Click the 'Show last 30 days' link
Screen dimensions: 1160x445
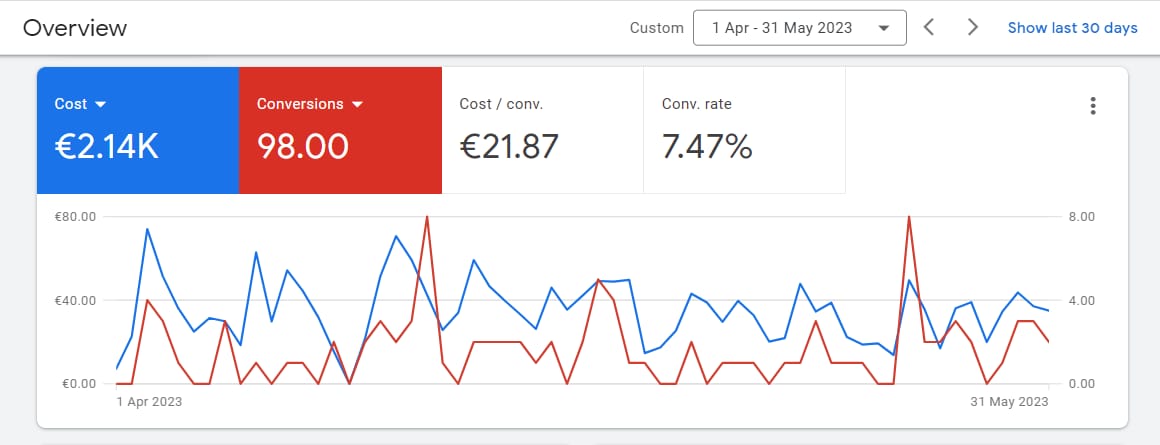click(x=1072, y=28)
